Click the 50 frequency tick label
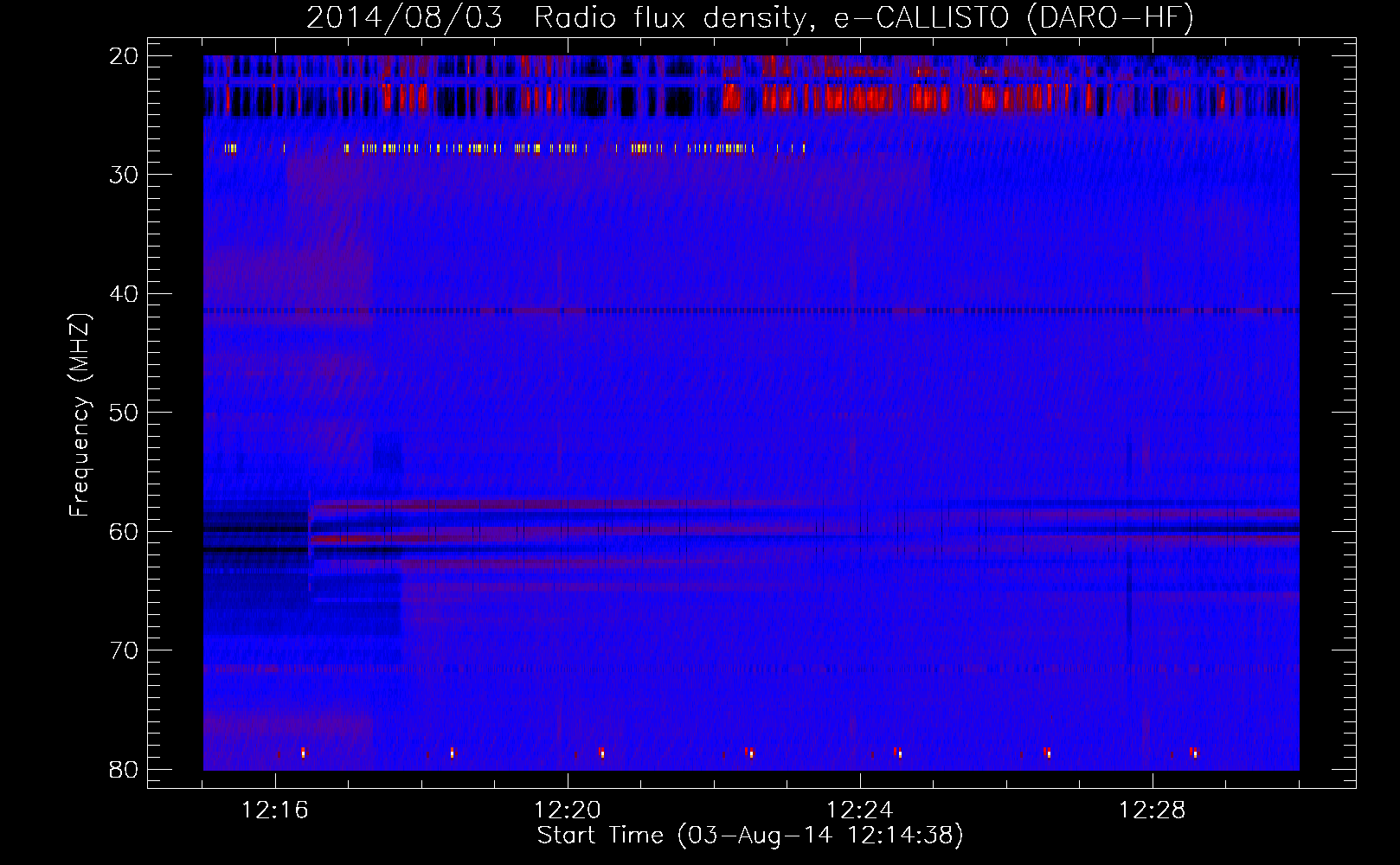 (125, 413)
